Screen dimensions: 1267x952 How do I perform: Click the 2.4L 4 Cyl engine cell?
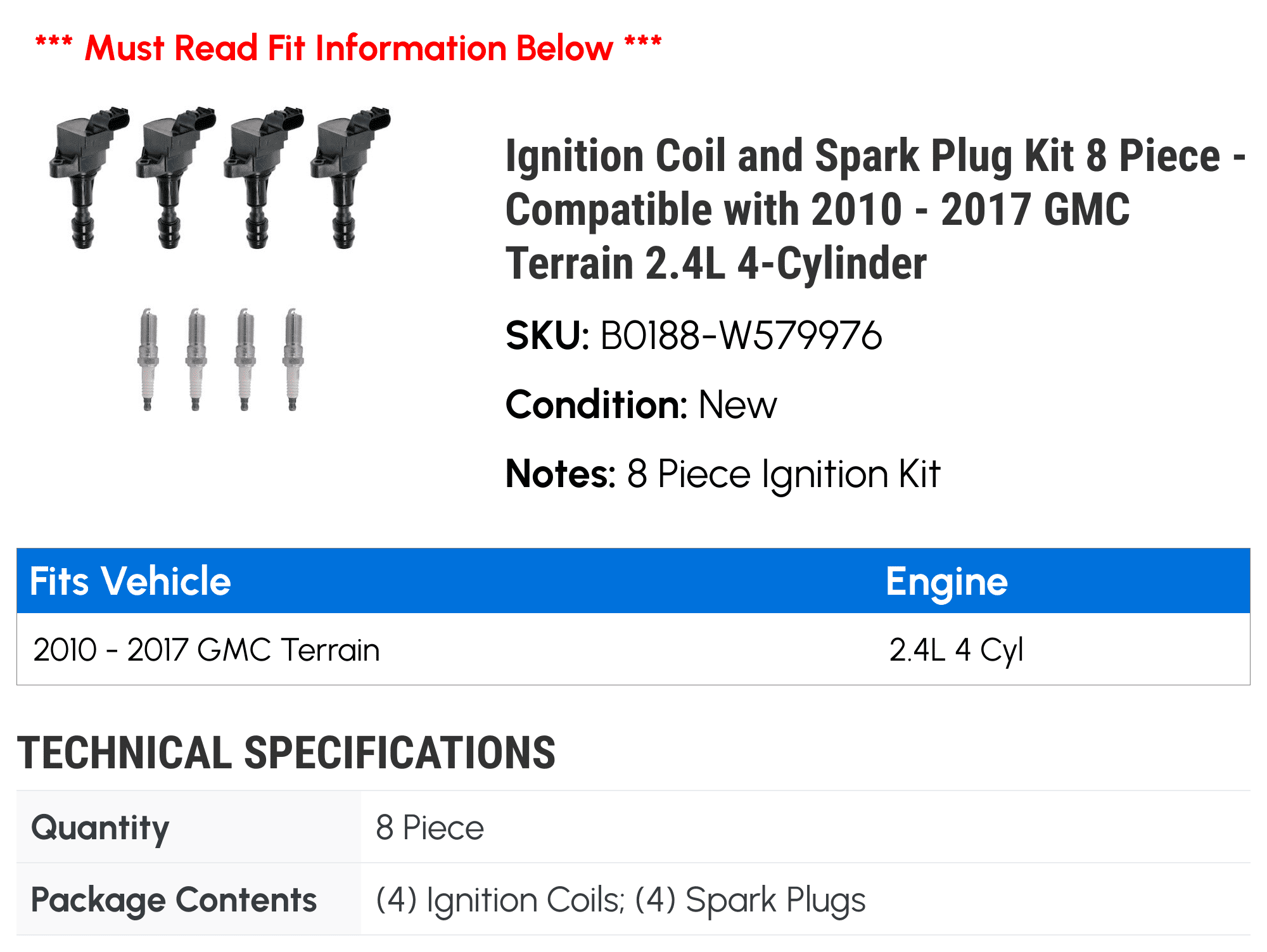[x=956, y=650]
